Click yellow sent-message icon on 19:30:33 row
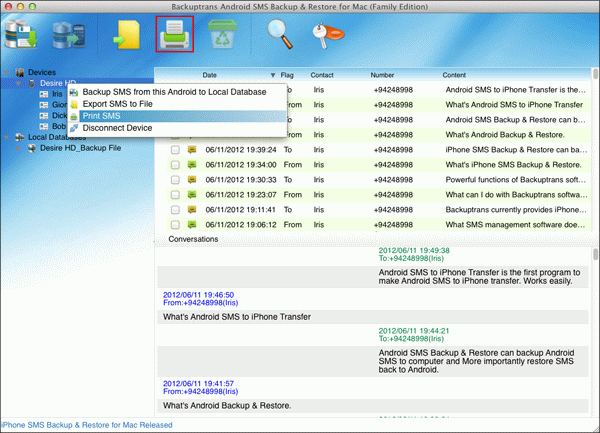 coord(192,179)
